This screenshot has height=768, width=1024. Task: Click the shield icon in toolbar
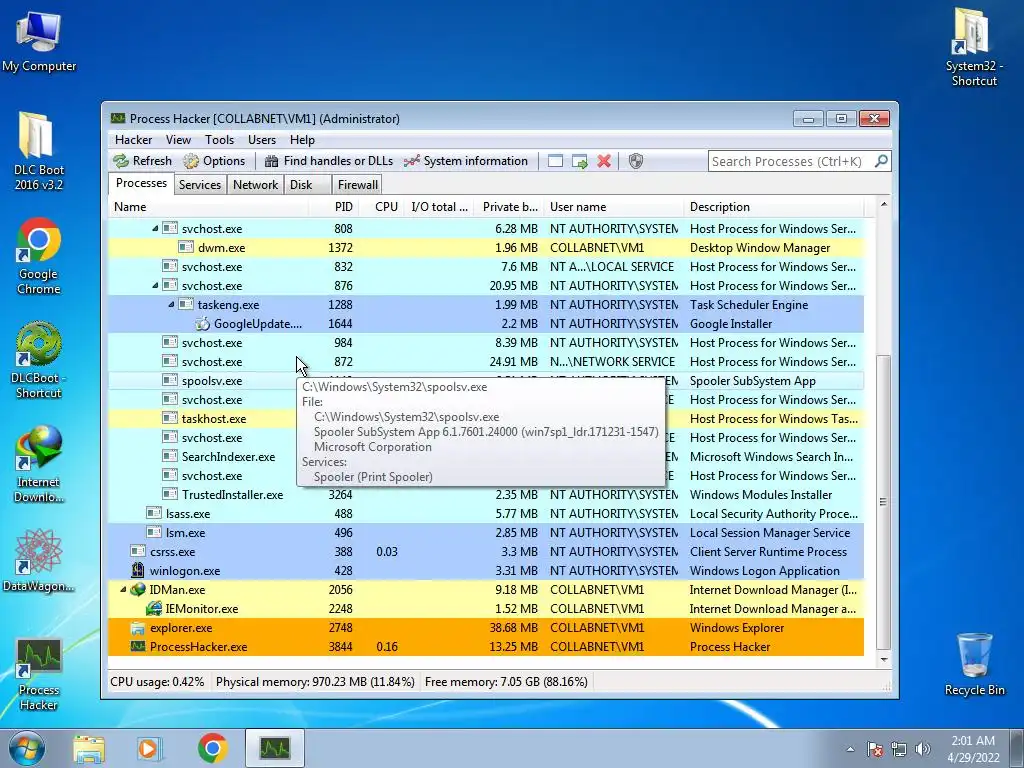[635, 161]
